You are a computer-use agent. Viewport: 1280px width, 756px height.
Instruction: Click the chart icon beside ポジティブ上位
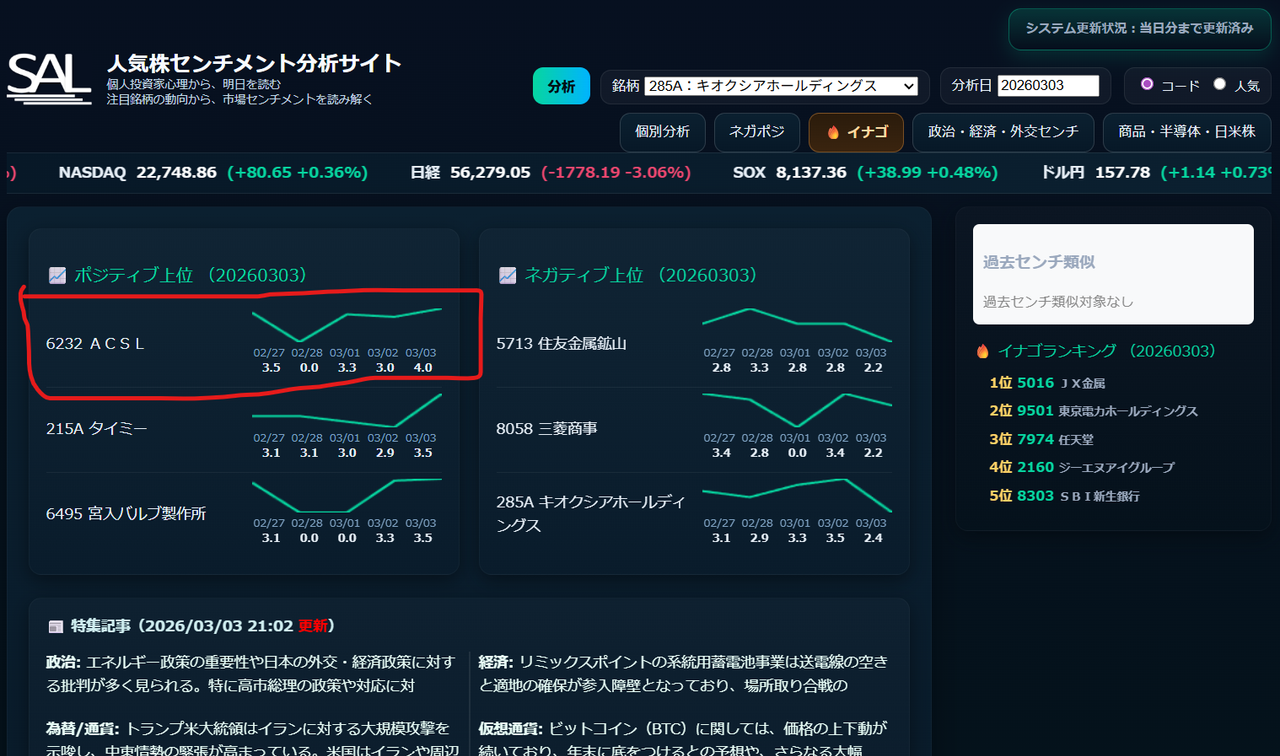(x=55, y=275)
